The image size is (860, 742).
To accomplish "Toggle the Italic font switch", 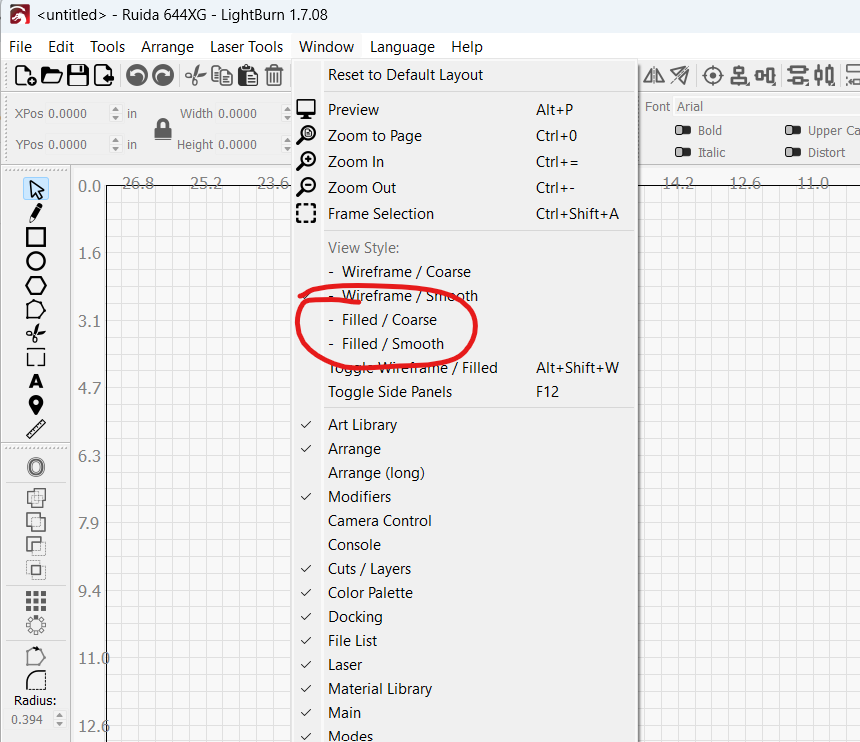I will [683, 152].
